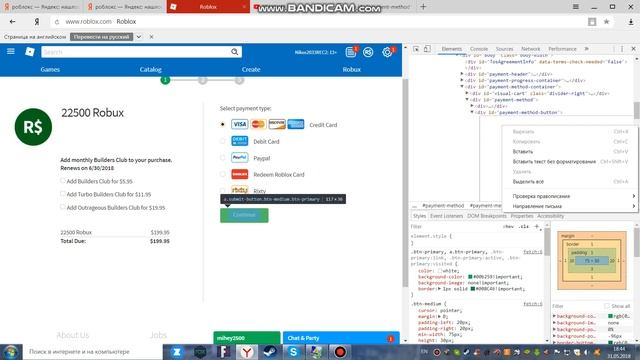Go back with the browser back arrow
The image size is (640, 360).
tap(12, 22)
